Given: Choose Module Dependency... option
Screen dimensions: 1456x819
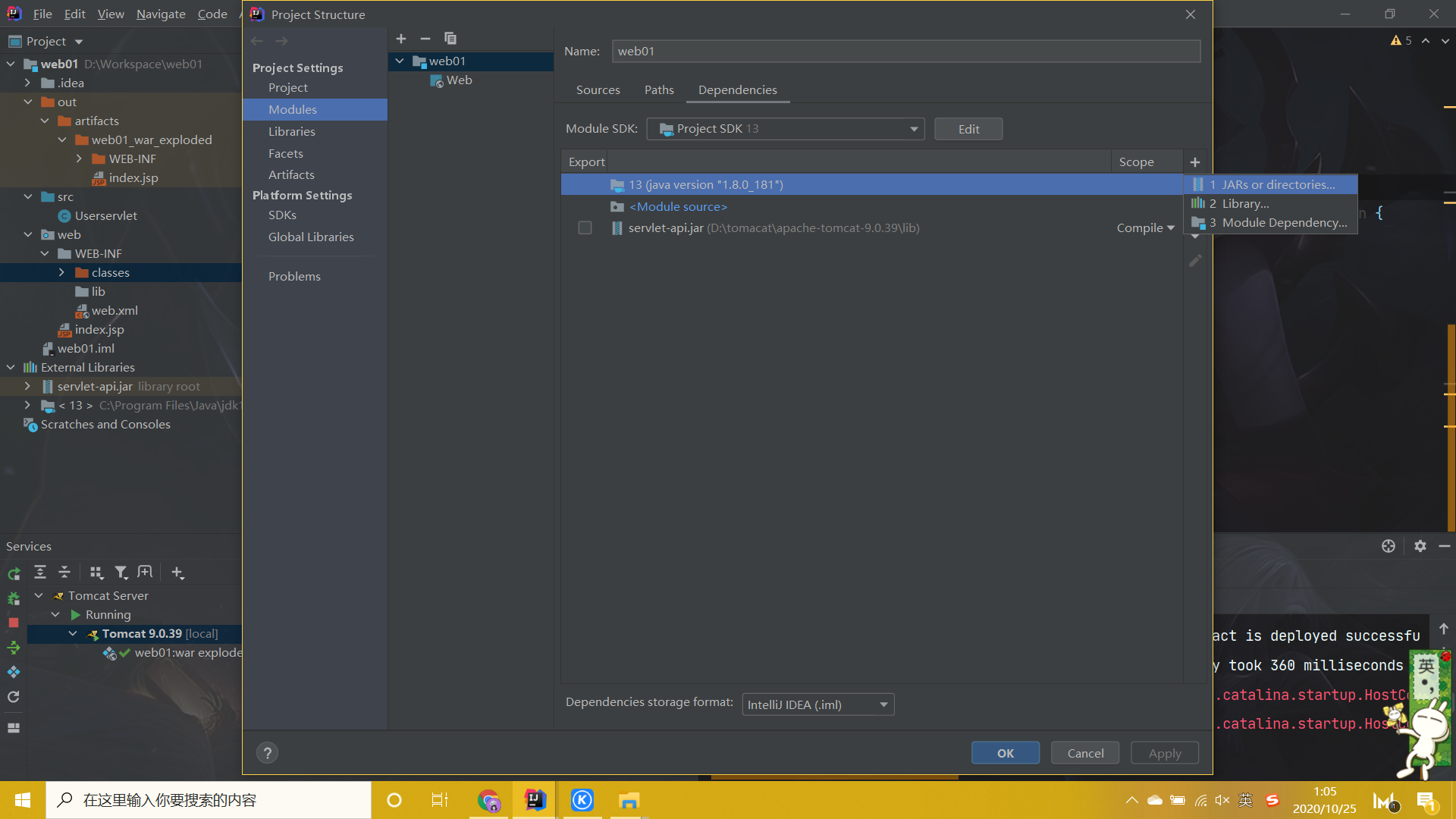Looking at the screenshot, I should pos(1271,222).
